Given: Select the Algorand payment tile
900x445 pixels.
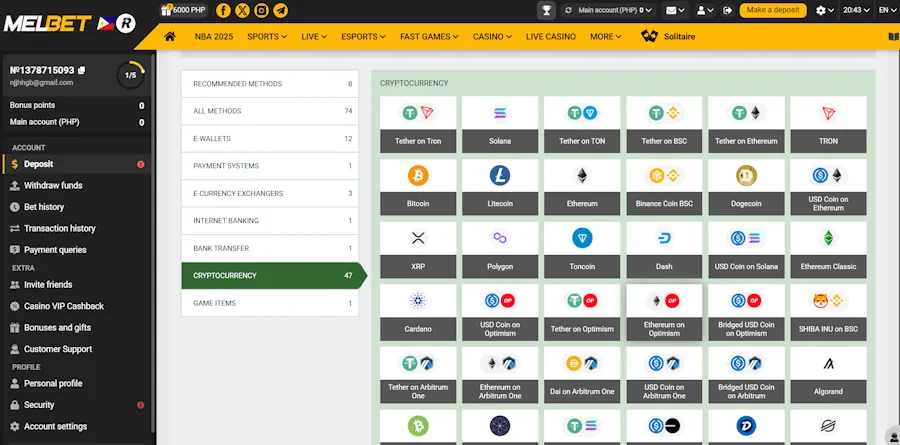Looking at the screenshot, I should [828, 375].
